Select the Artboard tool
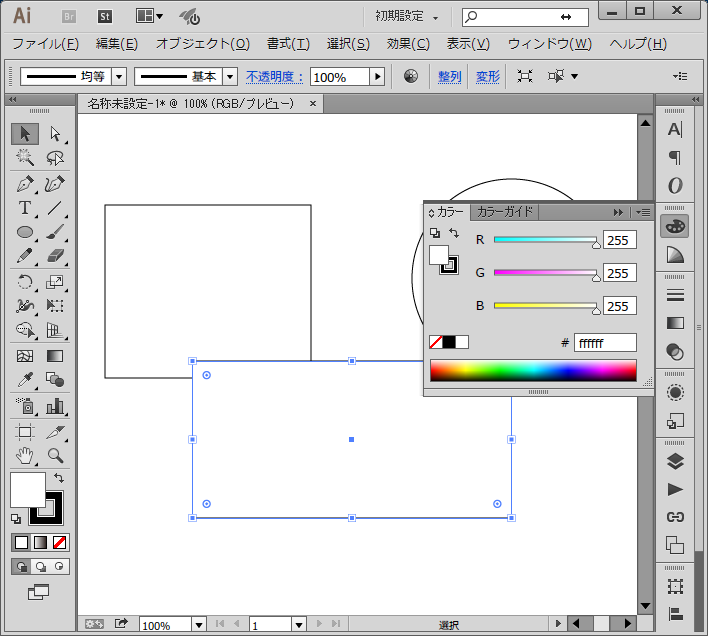Screen dimensions: 708x636 (25, 432)
